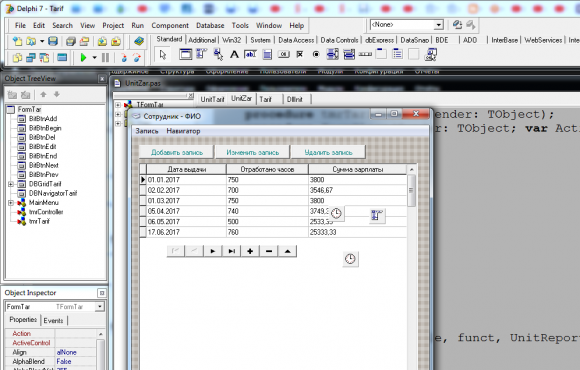Viewport: 580px width, 370px height.
Task: Select the CheckBox component in palette
Action: pyautogui.click(x=300, y=55)
